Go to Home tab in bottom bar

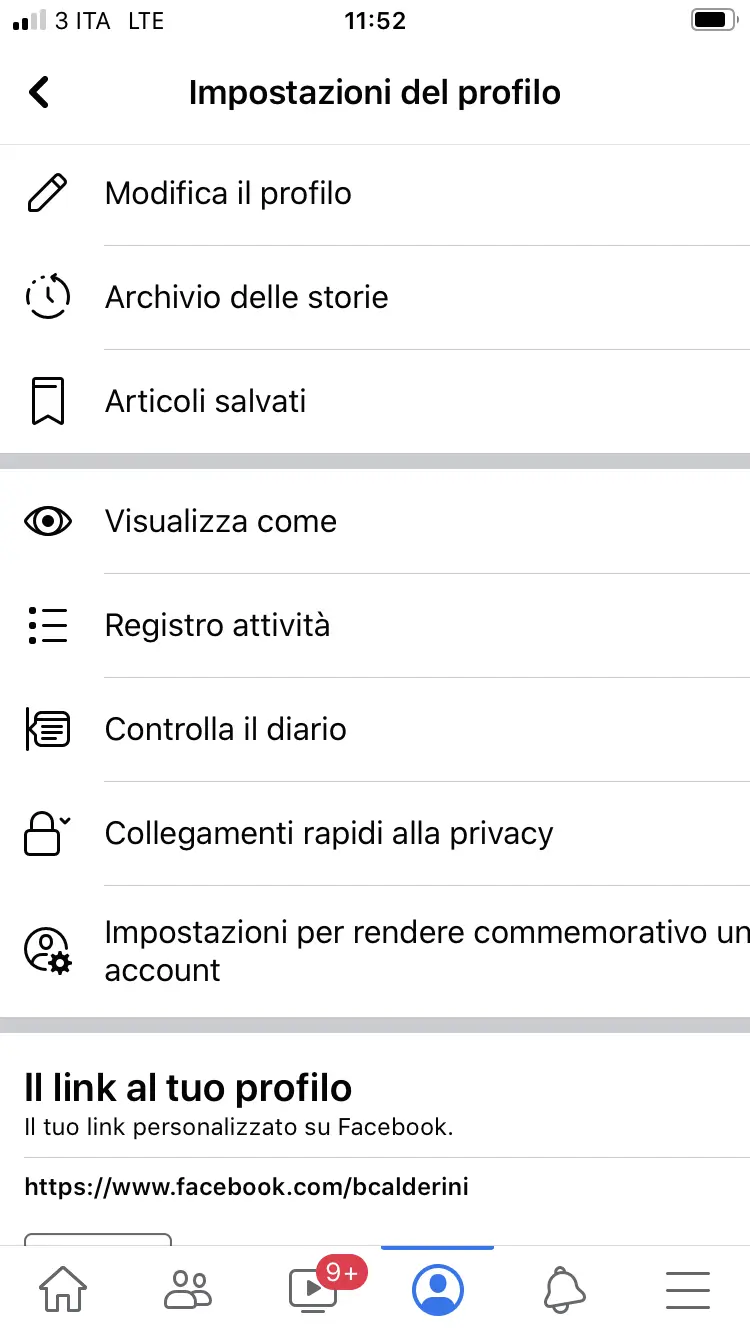pyautogui.click(x=62, y=1289)
